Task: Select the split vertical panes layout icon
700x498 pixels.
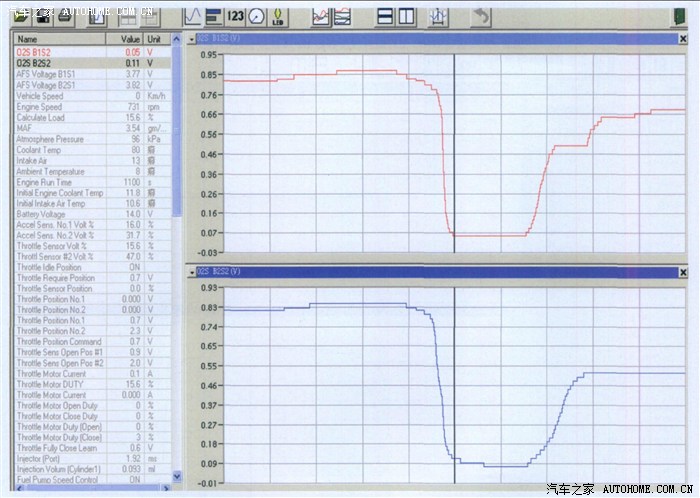Action: [407, 17]
